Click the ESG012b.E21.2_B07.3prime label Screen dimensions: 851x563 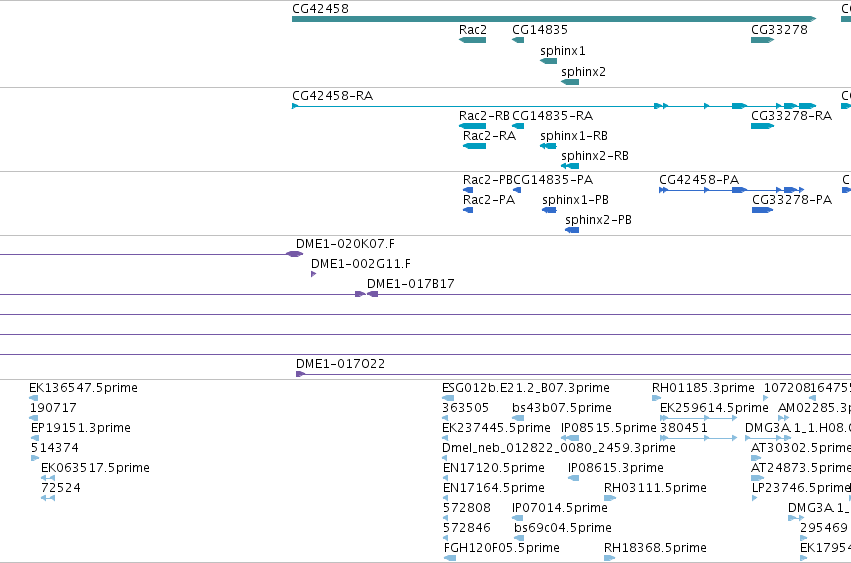point(526,388)
